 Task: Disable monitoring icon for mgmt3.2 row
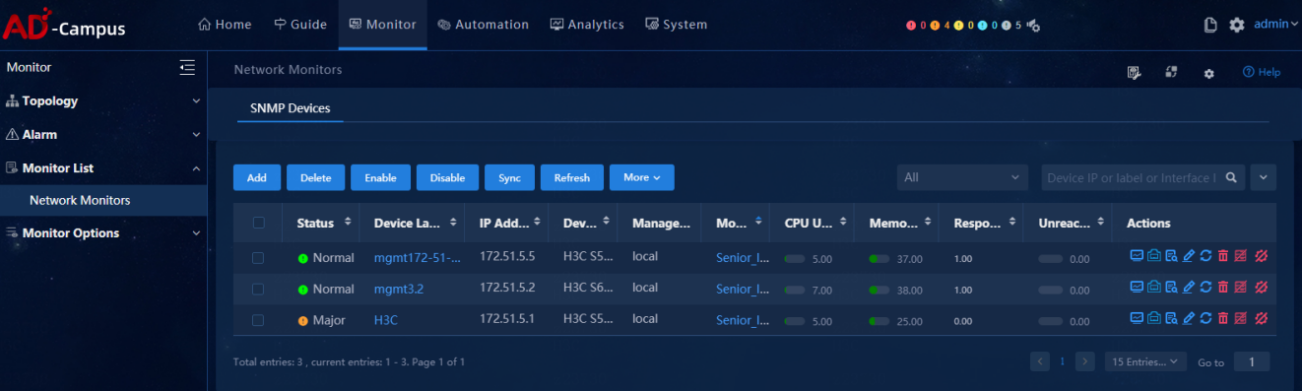(1241, 288)
